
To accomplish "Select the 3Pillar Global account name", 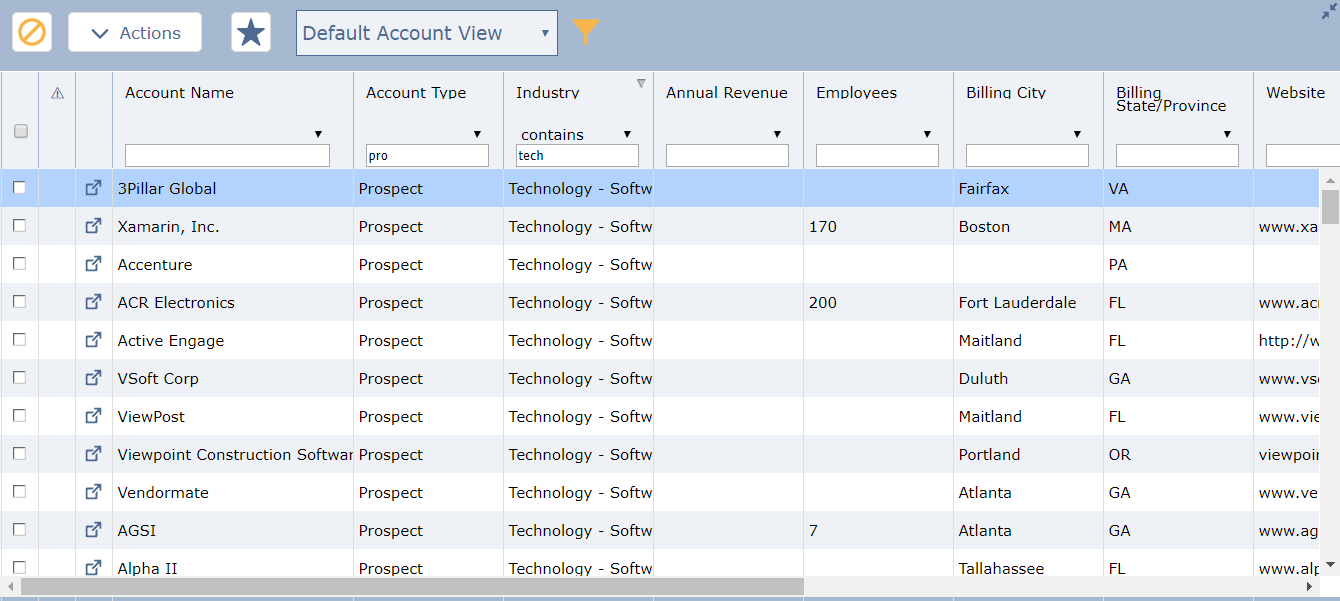I will point(166,187).
